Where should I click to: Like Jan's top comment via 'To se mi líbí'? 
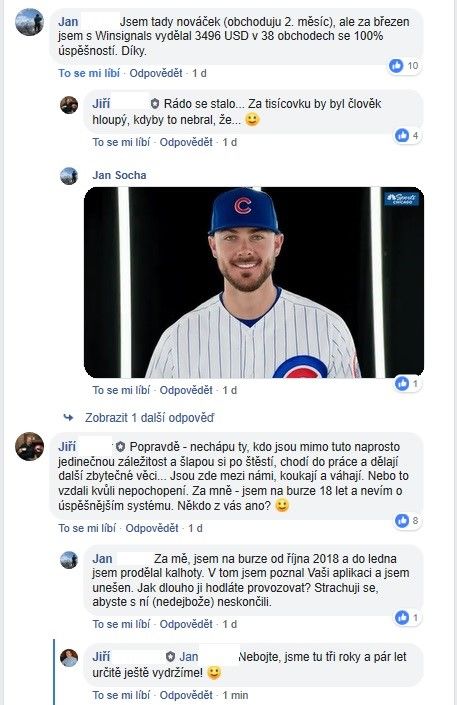point(89,73)
